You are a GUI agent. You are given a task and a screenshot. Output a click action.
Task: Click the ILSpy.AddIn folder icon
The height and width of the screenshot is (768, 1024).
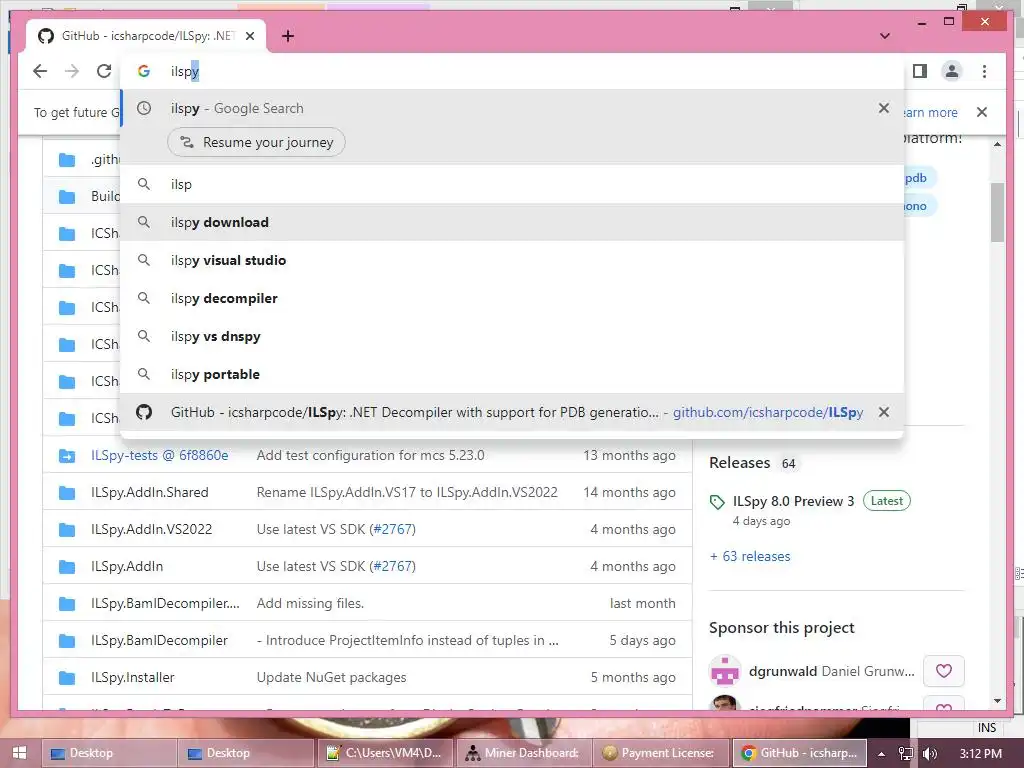click(x=67, y=567)
